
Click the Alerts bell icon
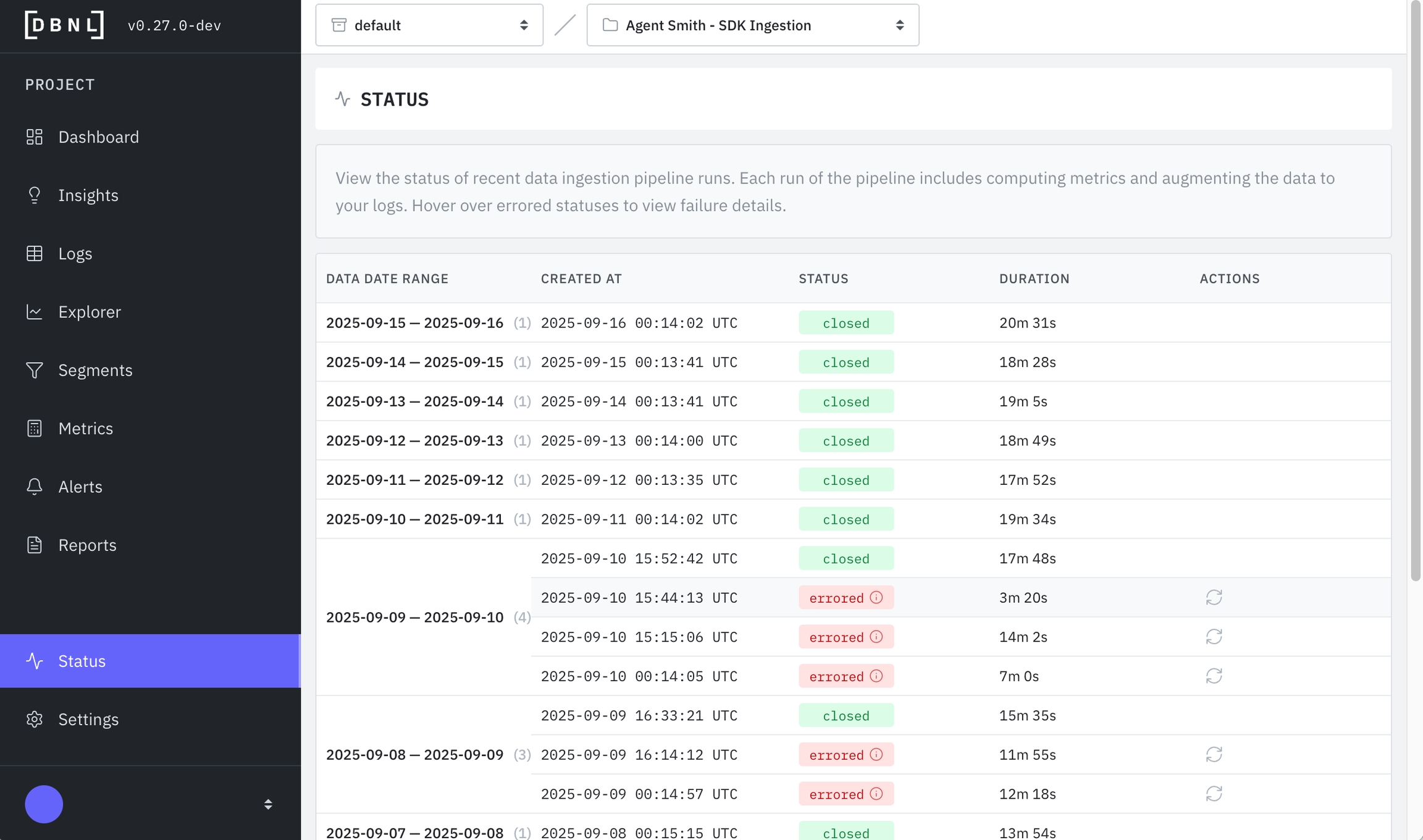(x=35, y=487)
